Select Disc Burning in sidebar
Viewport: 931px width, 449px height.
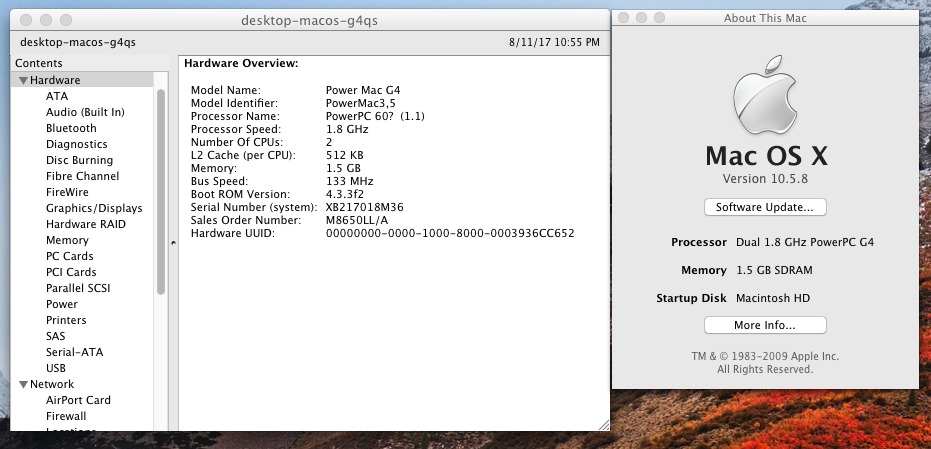[x=80, y=160]
